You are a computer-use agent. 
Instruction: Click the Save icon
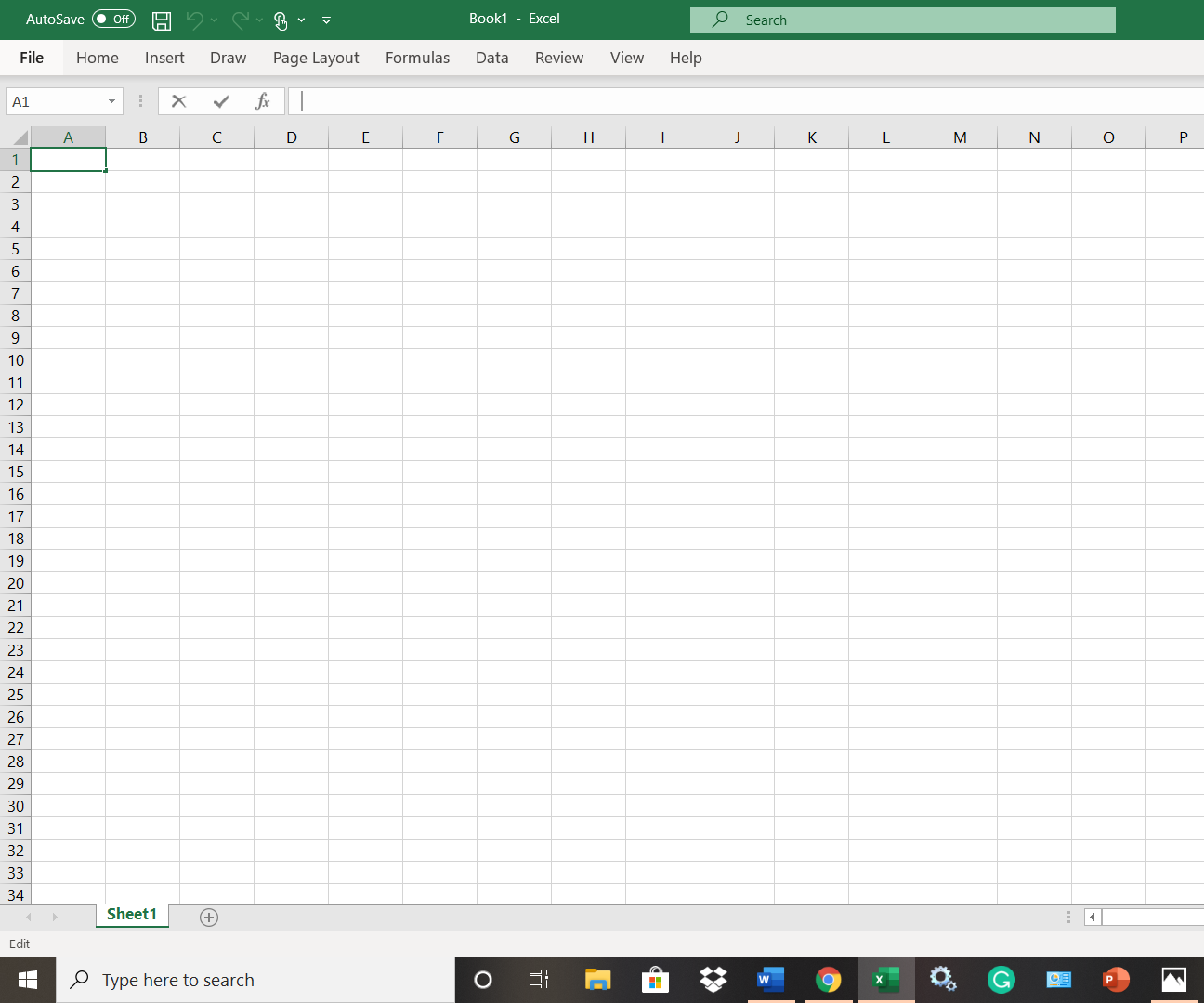162,20
